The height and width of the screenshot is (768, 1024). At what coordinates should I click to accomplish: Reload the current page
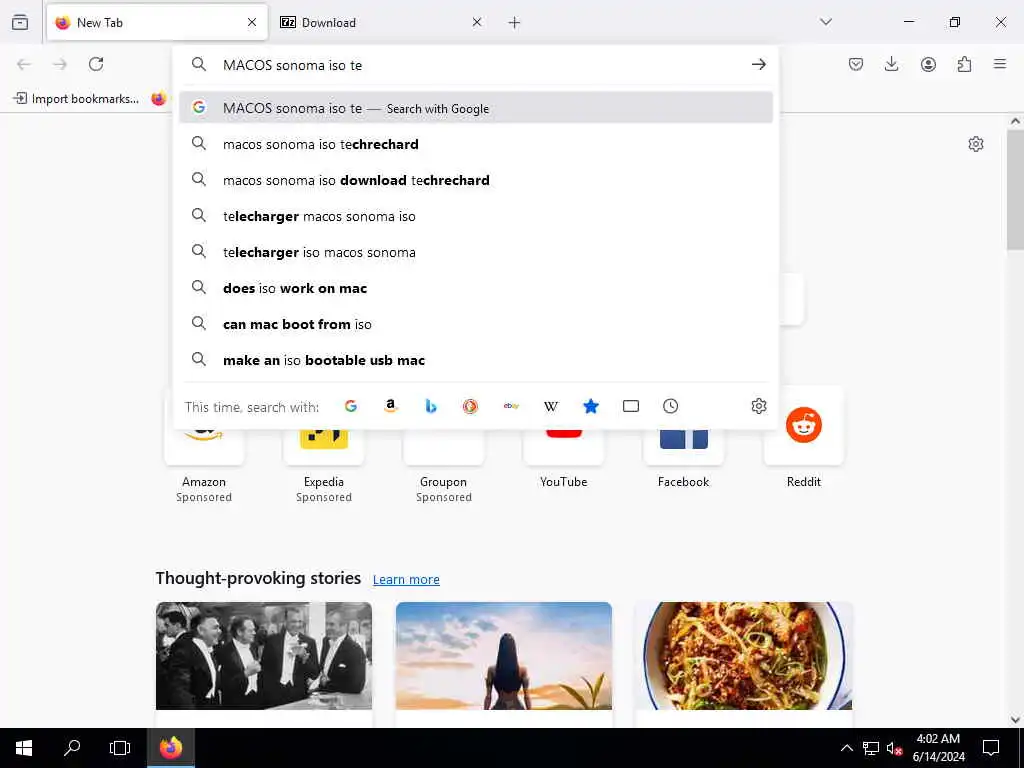click(96, 64)
